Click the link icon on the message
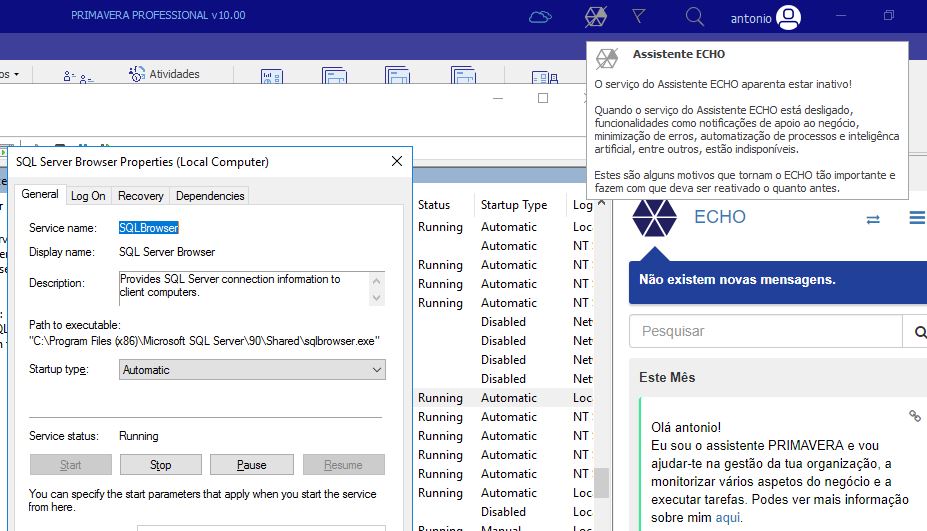Screen dimensions: 927x531 [914, 416]
